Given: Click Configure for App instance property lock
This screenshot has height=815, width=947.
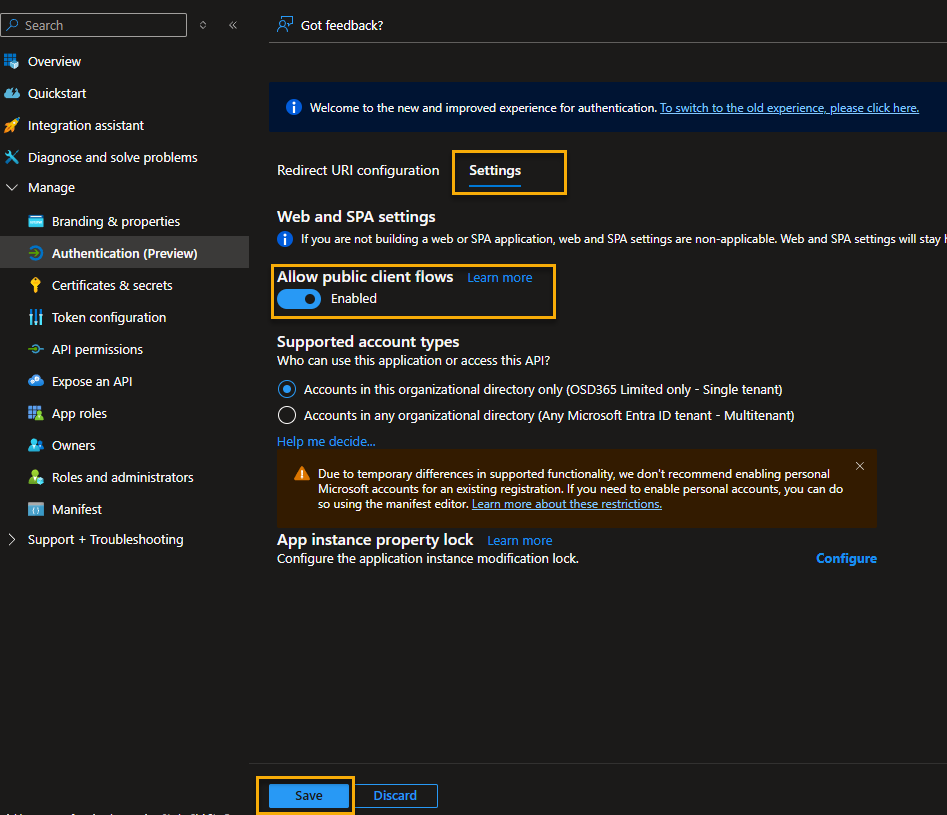Looking at the screenshot, I should tap(846, 558).
